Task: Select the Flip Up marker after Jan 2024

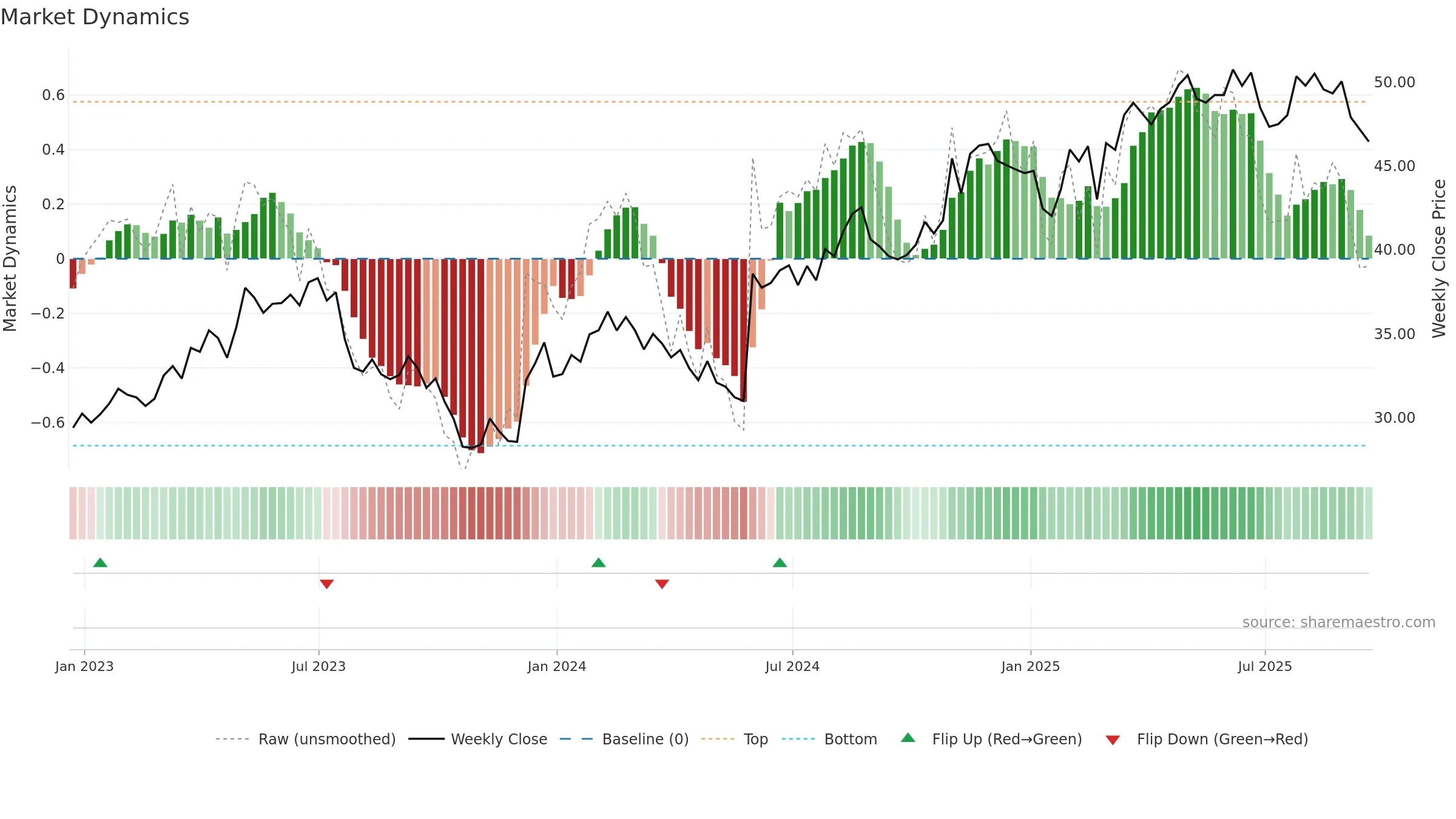Action: [x=599, y=562]
